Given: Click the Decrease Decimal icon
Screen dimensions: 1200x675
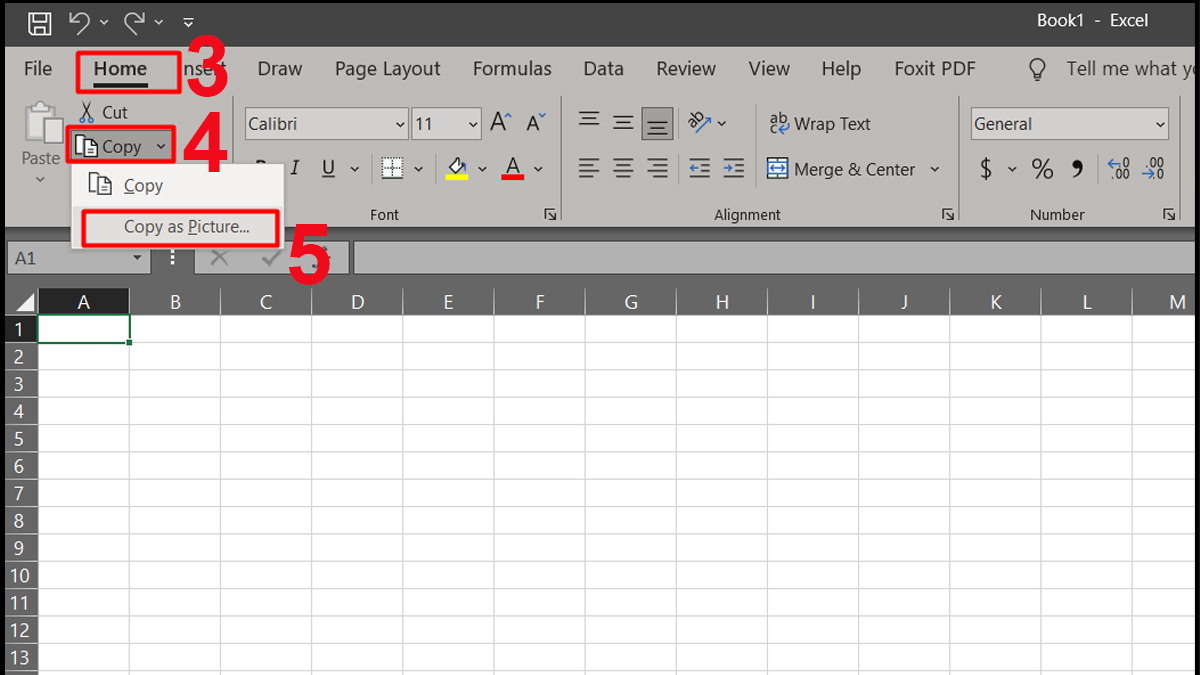Looking at the screenshot, I should pyautogui.click(x=1153, y=169).
